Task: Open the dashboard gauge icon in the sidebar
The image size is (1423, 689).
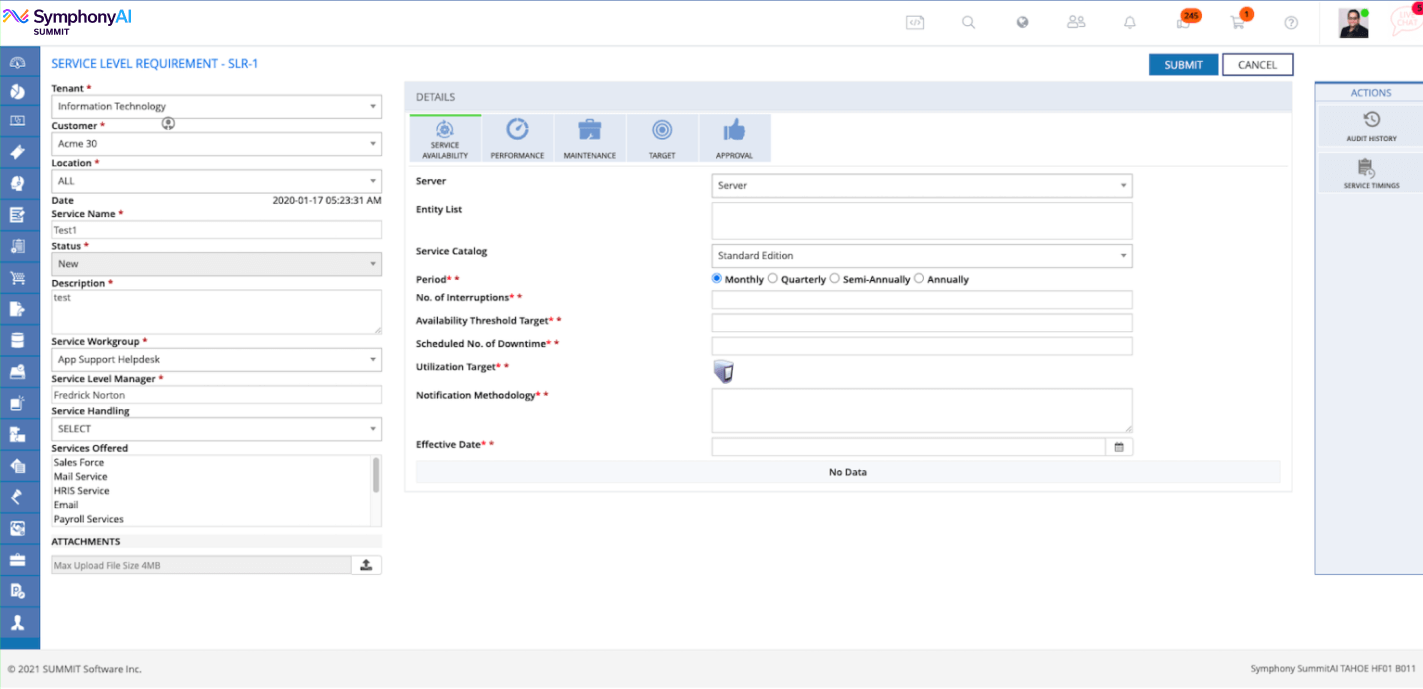Action: tap(18, 63)
